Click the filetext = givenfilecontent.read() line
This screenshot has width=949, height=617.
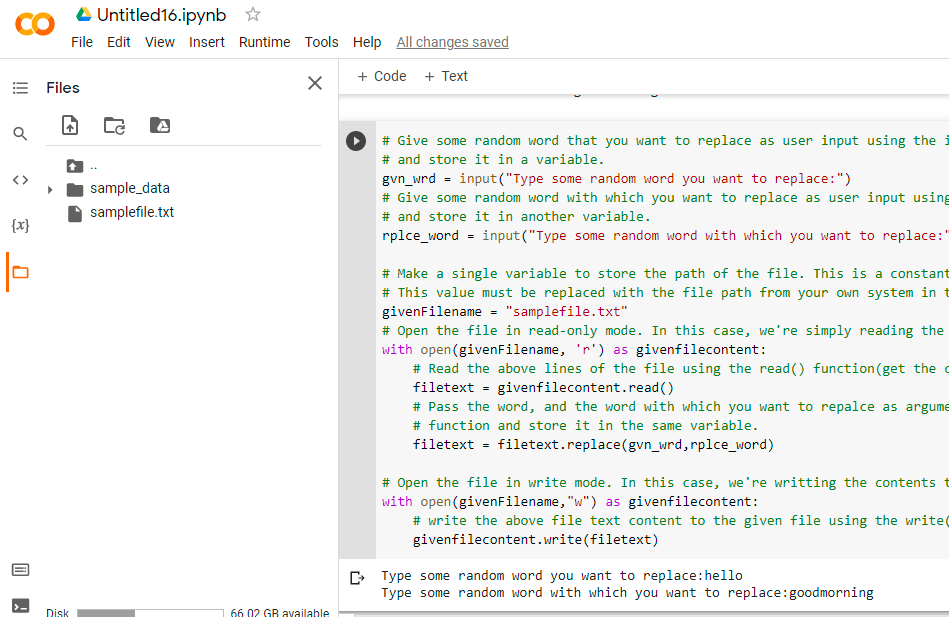pyautogui.click(x=543, y=388)
